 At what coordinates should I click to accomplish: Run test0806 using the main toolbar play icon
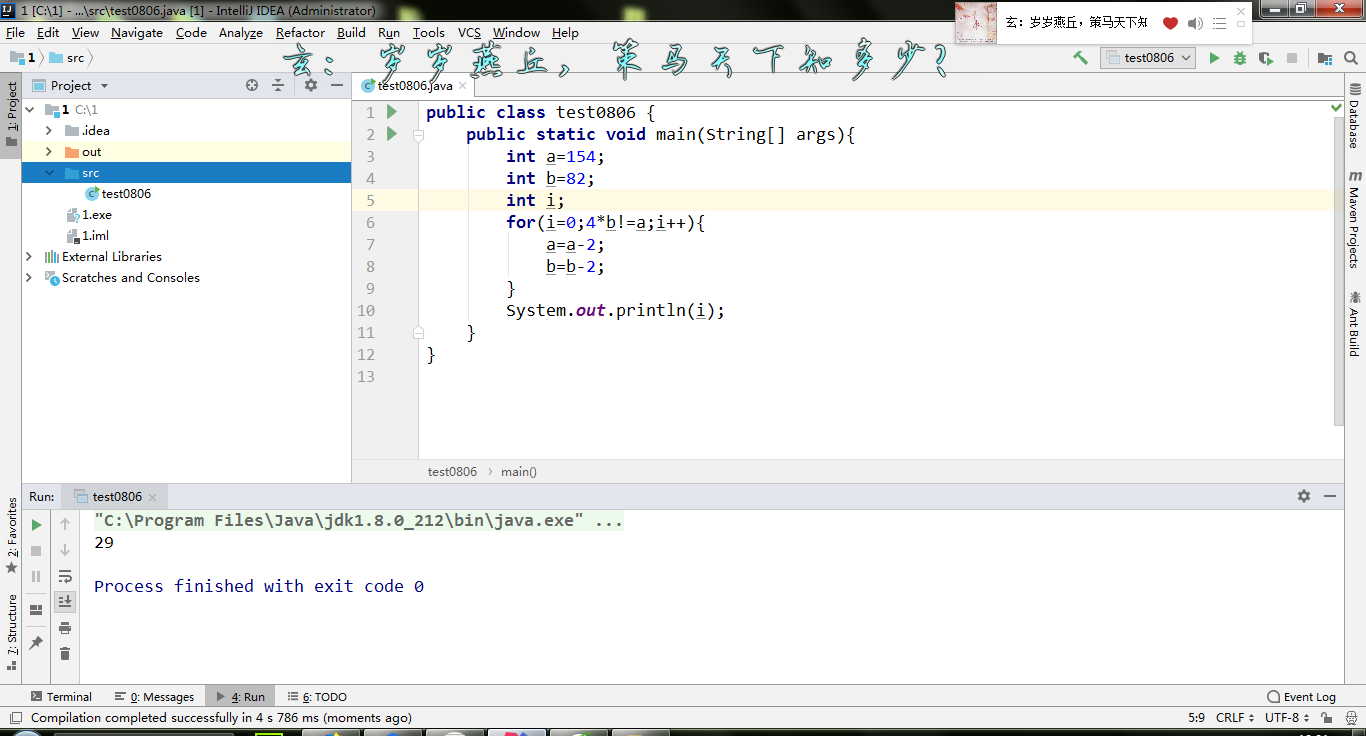click(1214, 58)
